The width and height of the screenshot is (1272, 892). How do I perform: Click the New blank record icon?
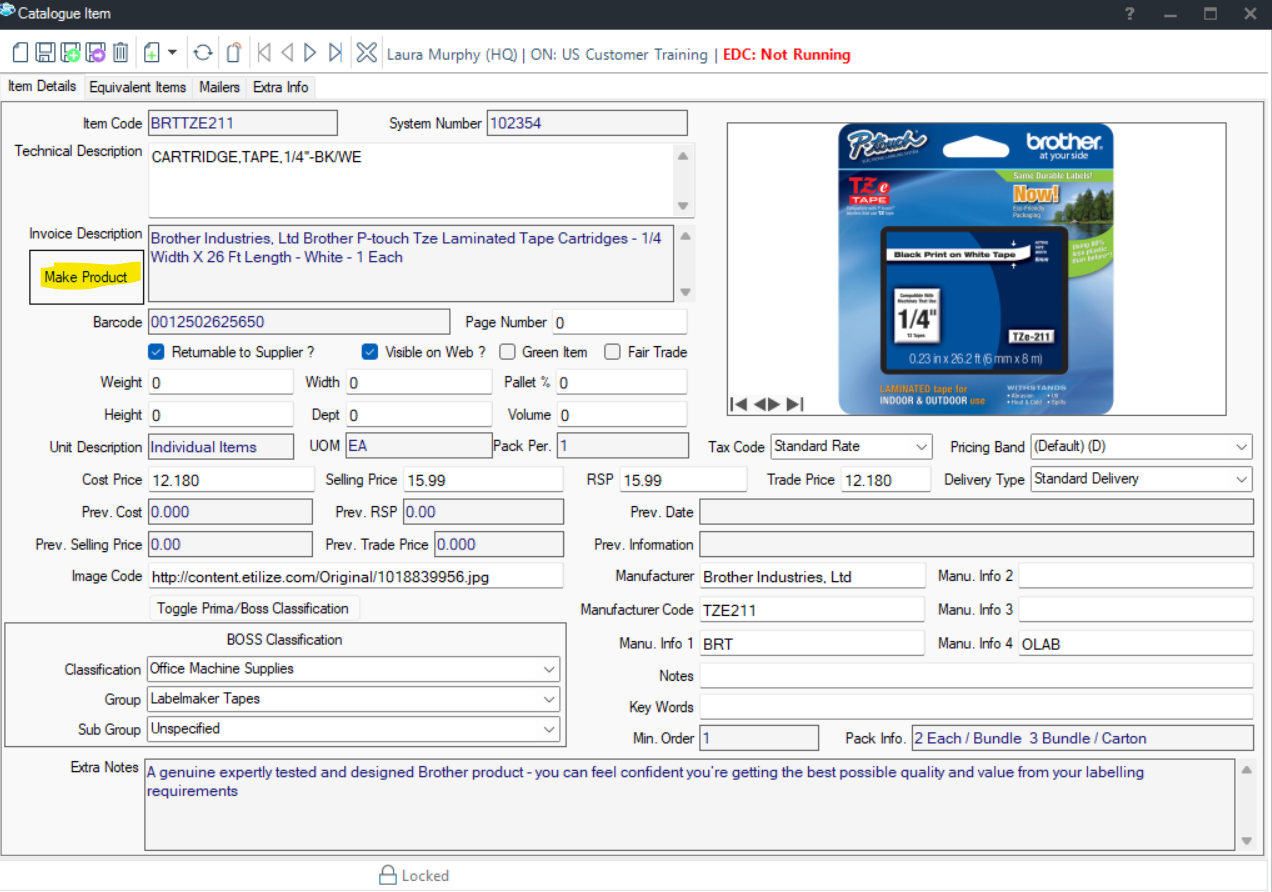pyautogui.click(x=20, y=53)
